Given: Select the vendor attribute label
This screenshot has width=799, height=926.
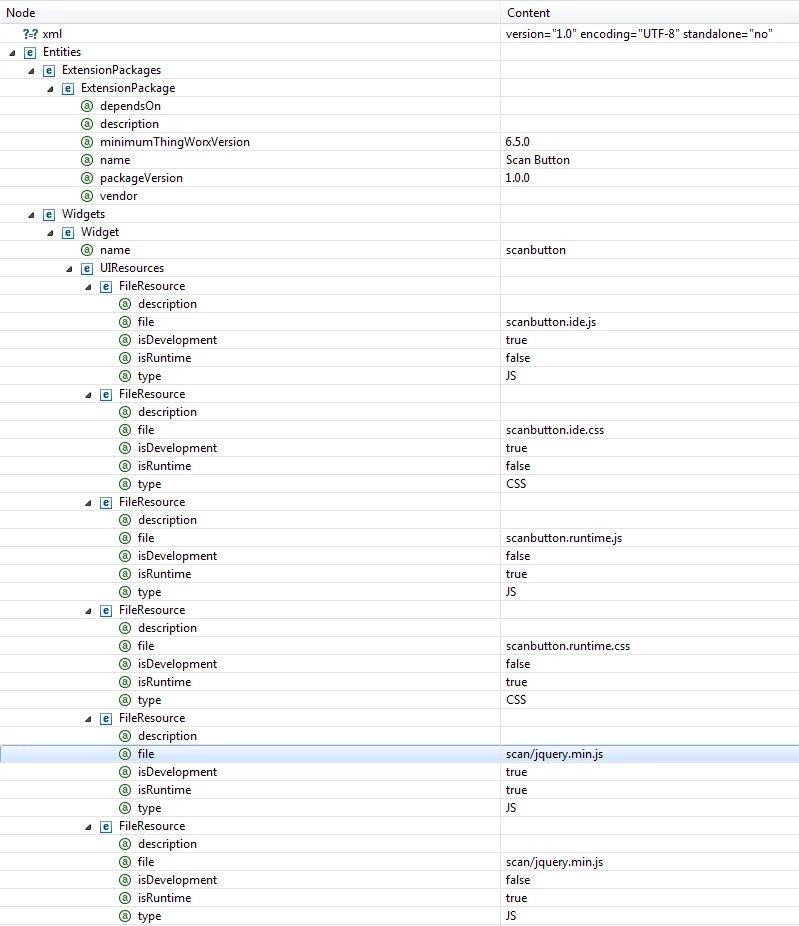Looking at the screenshot, I should click(x=119, y=196).
